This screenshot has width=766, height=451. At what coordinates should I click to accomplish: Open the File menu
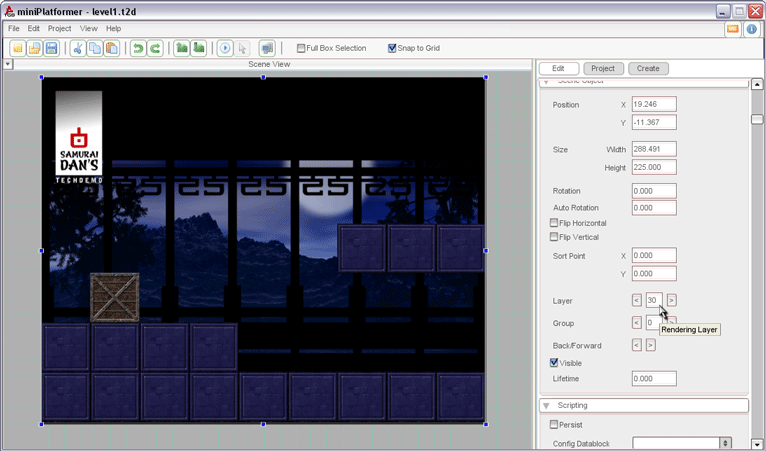tap(14, 28)
